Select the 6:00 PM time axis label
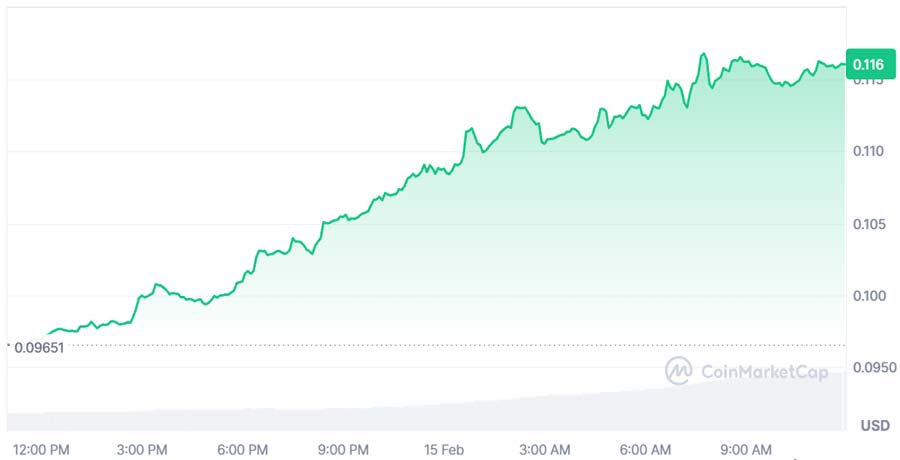The image size is (900, 460). (x=243, y=448)
